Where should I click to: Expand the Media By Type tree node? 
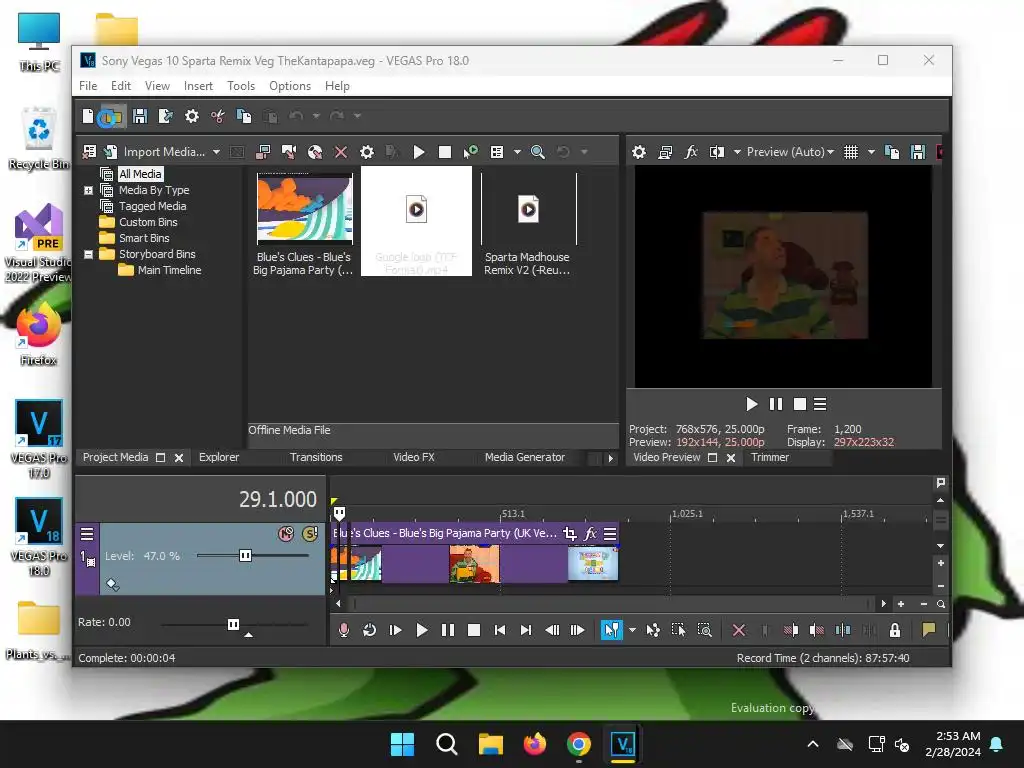(88, 190)
